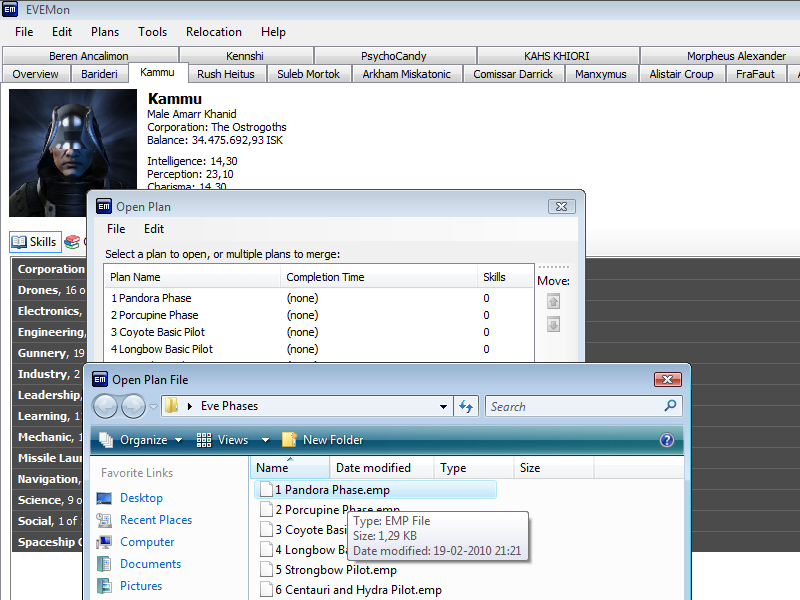Switch to the Arkham Miskatonic tab

pyautogui.click(x=407, y=74)
